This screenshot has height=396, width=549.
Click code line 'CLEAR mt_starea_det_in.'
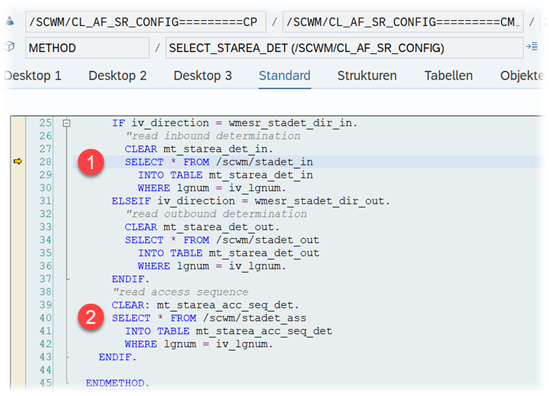pos(199,149)
